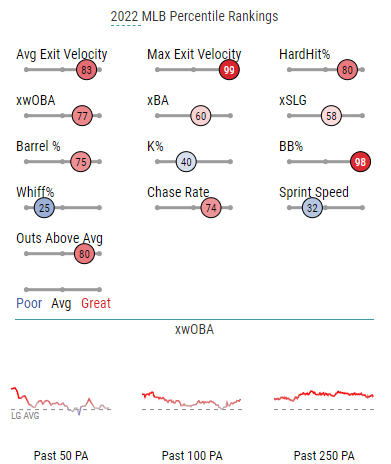The image size is (391, 464).
Task: Click the Avg Exit Velocity 83 percentile bubble
Action: [86, 70]
